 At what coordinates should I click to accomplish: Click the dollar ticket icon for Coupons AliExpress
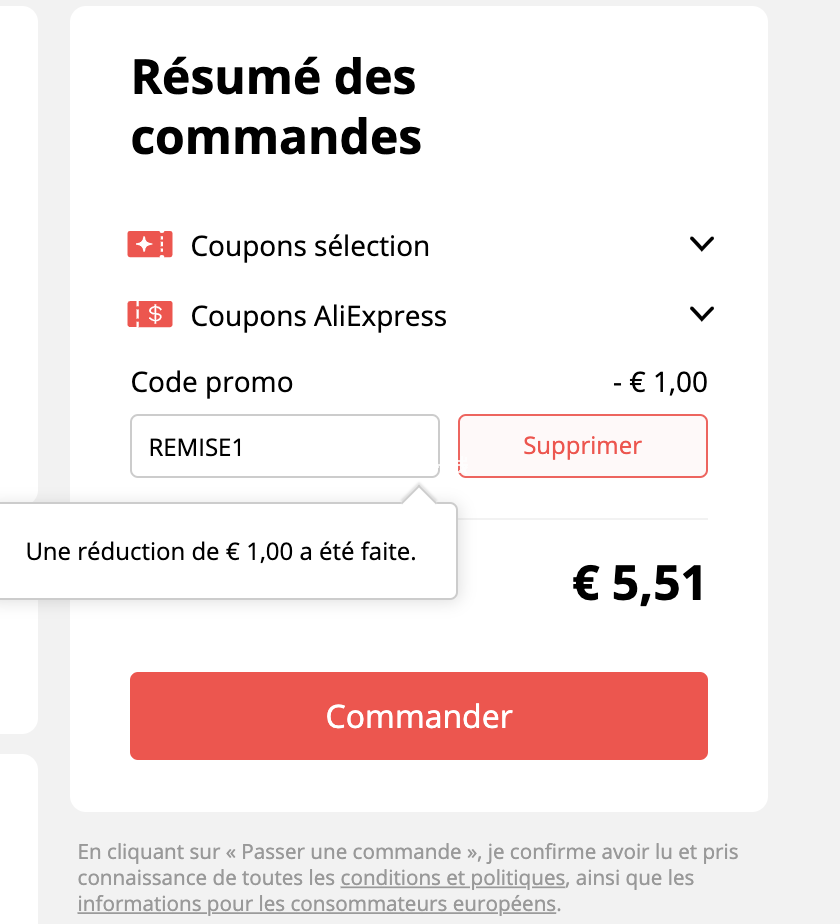[x=150, y=314]
